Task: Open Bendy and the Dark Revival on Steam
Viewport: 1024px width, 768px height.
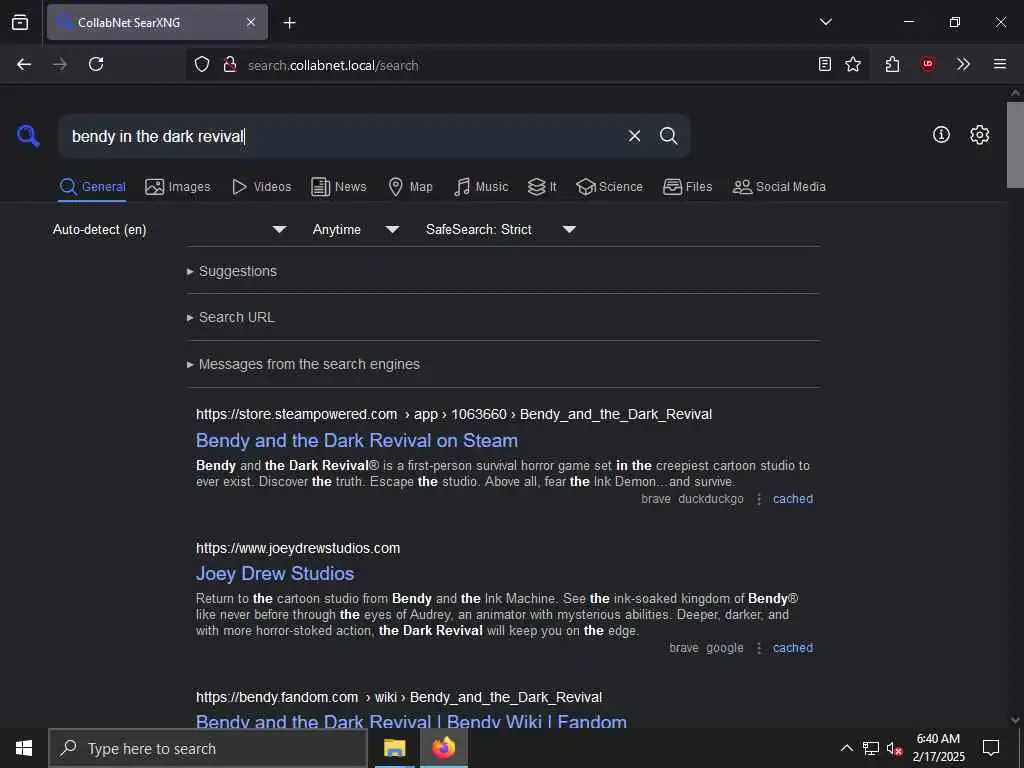Action: click(x=357, y=441)
